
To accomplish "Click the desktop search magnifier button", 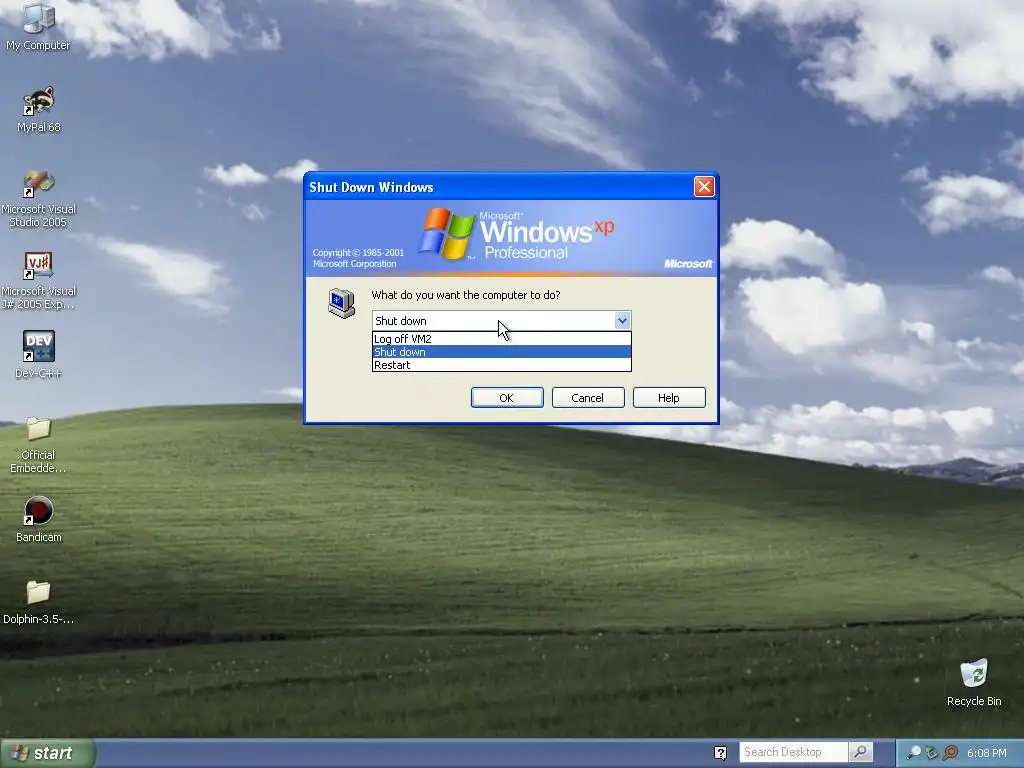I will tap(861, 752).
